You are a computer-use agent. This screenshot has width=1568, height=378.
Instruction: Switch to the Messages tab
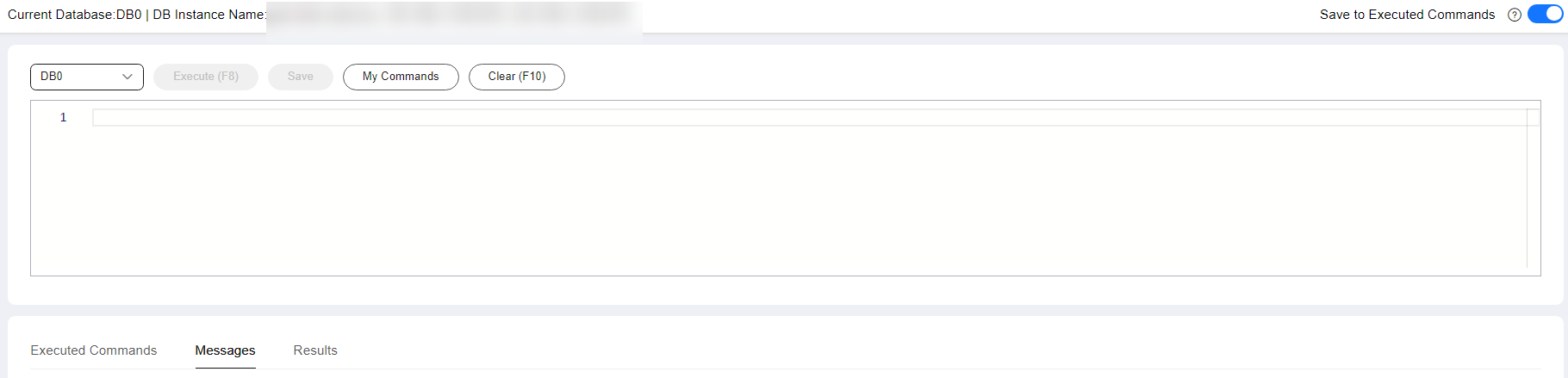click(x=226, y=350)
